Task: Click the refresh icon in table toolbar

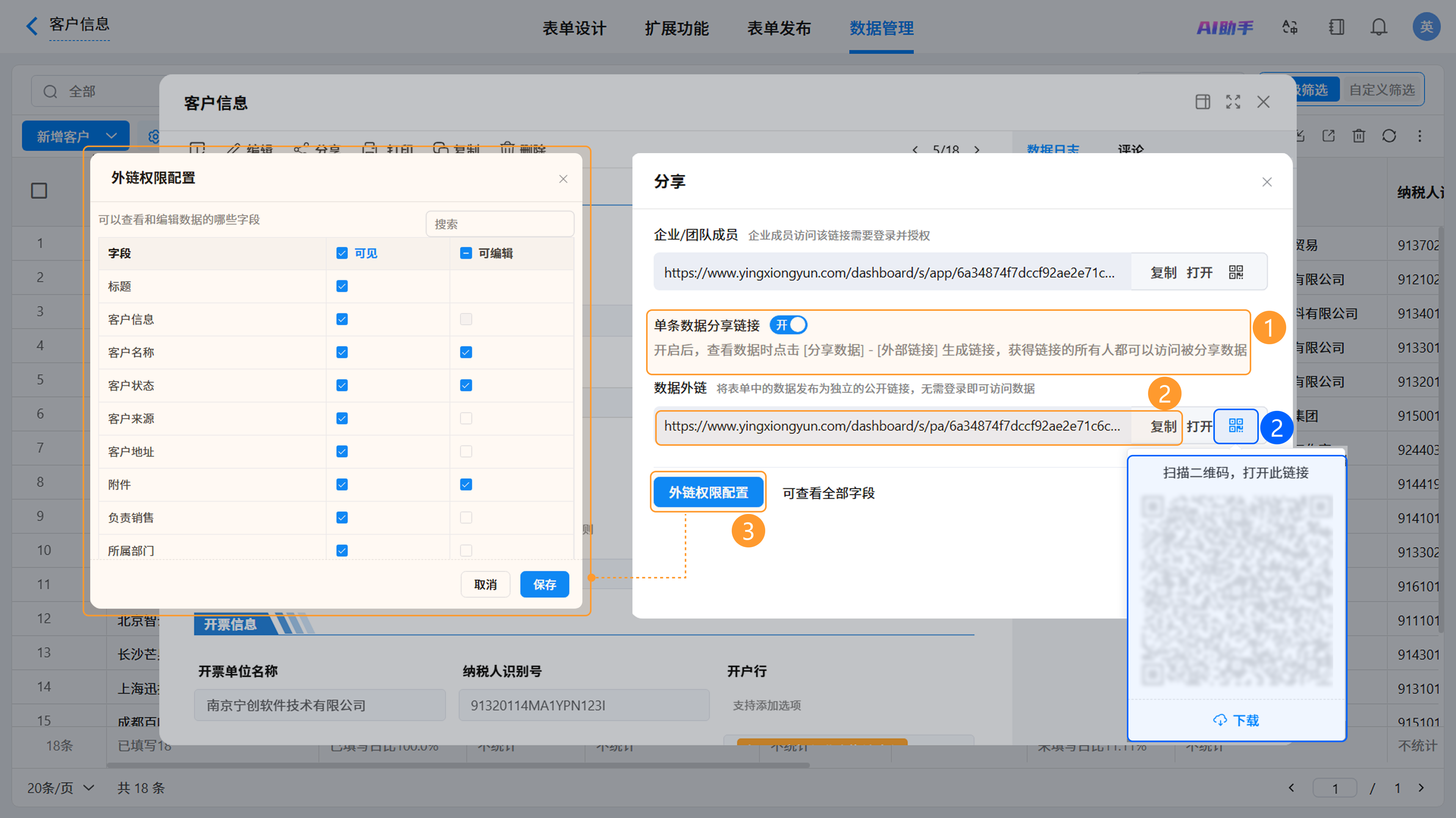Action: [x=1389, y=136]
